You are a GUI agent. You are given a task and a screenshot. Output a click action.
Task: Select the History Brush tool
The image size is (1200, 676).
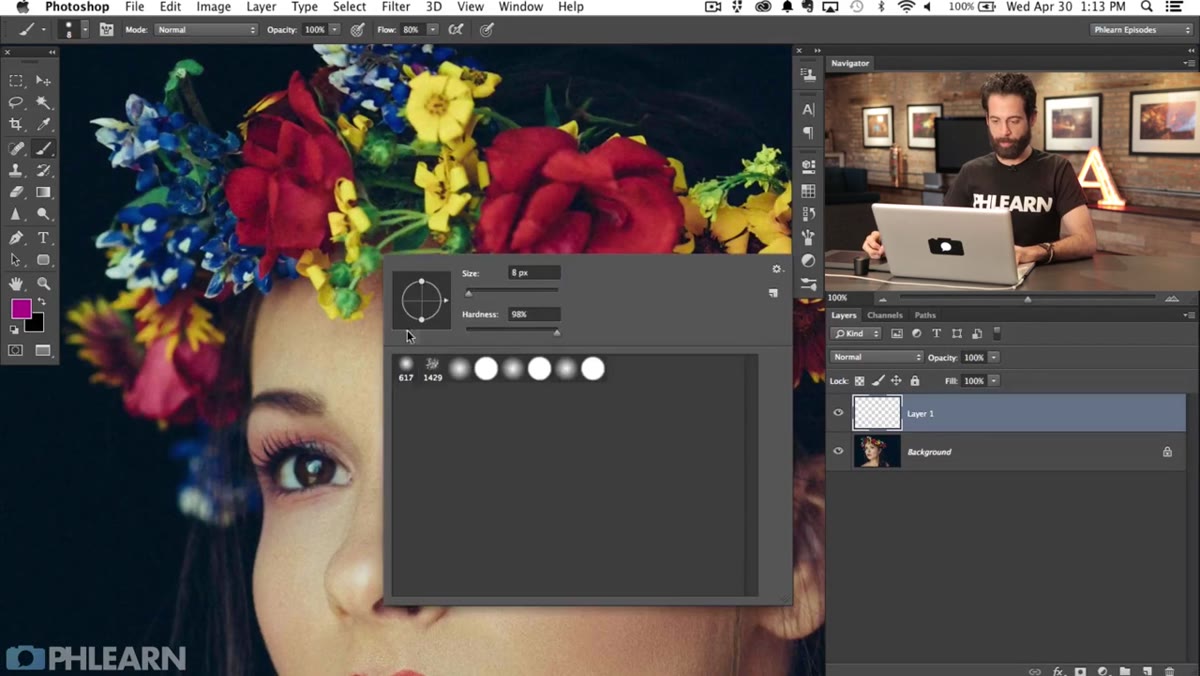coord(43,171)
